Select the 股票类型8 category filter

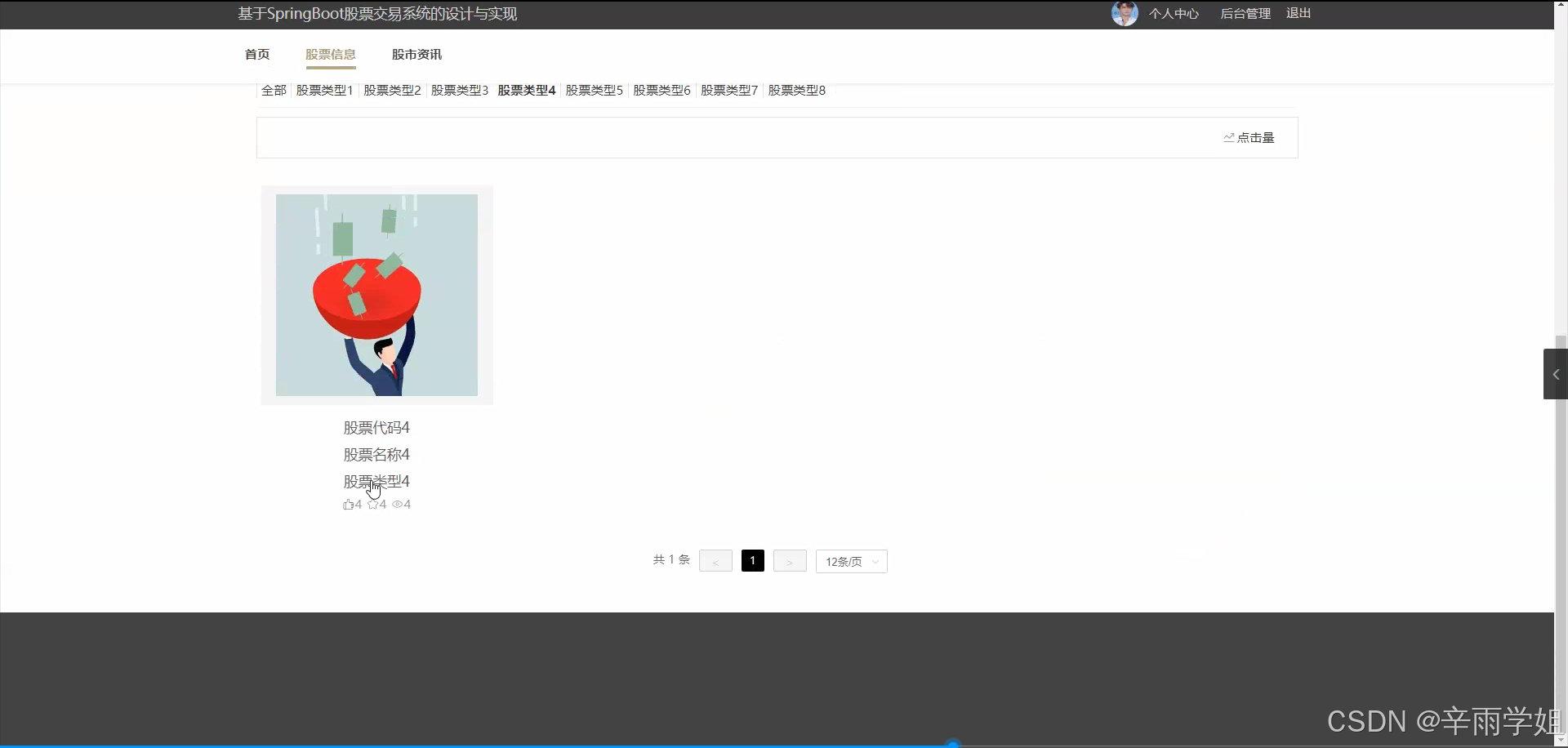click(796, 90)
